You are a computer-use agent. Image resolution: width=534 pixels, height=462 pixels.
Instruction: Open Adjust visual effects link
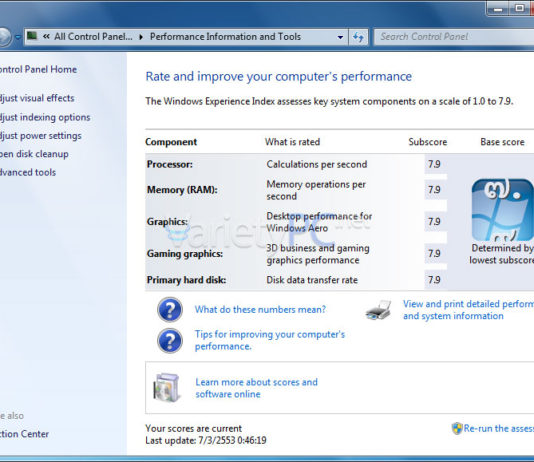(37, 98)
